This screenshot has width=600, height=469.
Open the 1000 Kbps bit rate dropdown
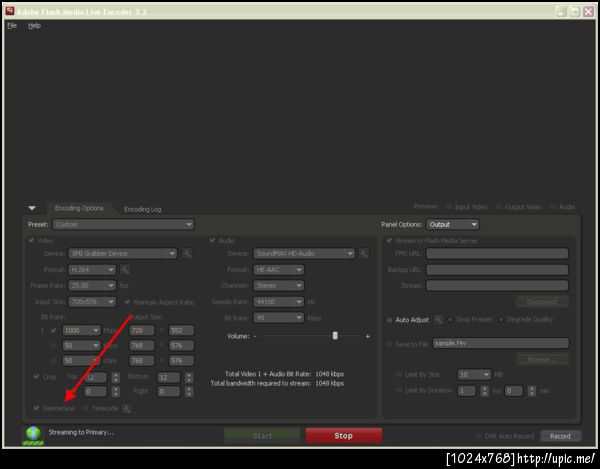pos(82,330)
